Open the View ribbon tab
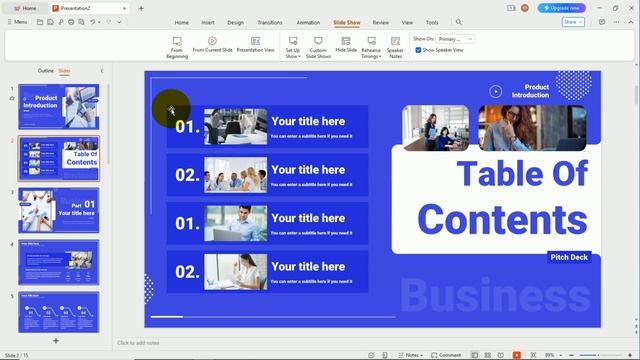The width and height of the screenshot is (640, 360). pyautogui.click(x=407, y=22)
